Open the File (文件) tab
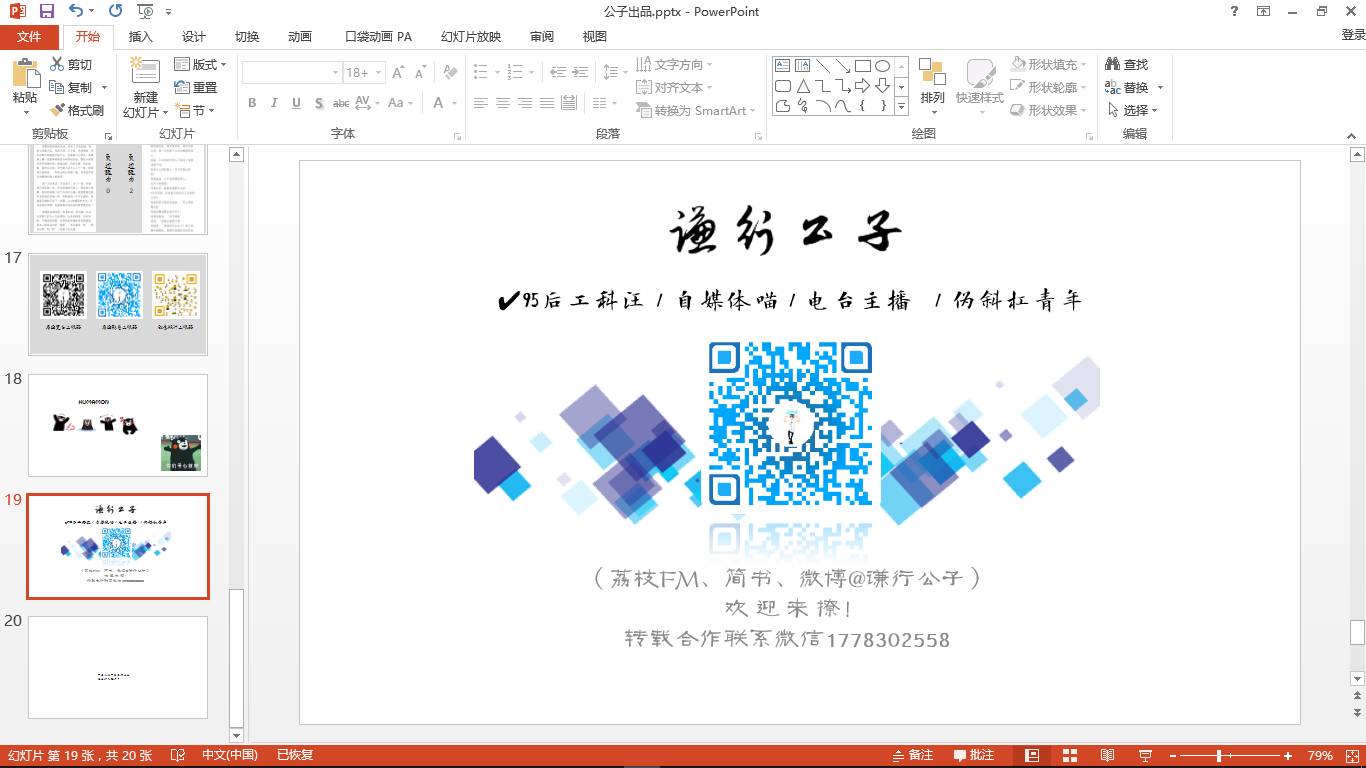Viewport: 1366px width, 768px height. click(29, 36)
